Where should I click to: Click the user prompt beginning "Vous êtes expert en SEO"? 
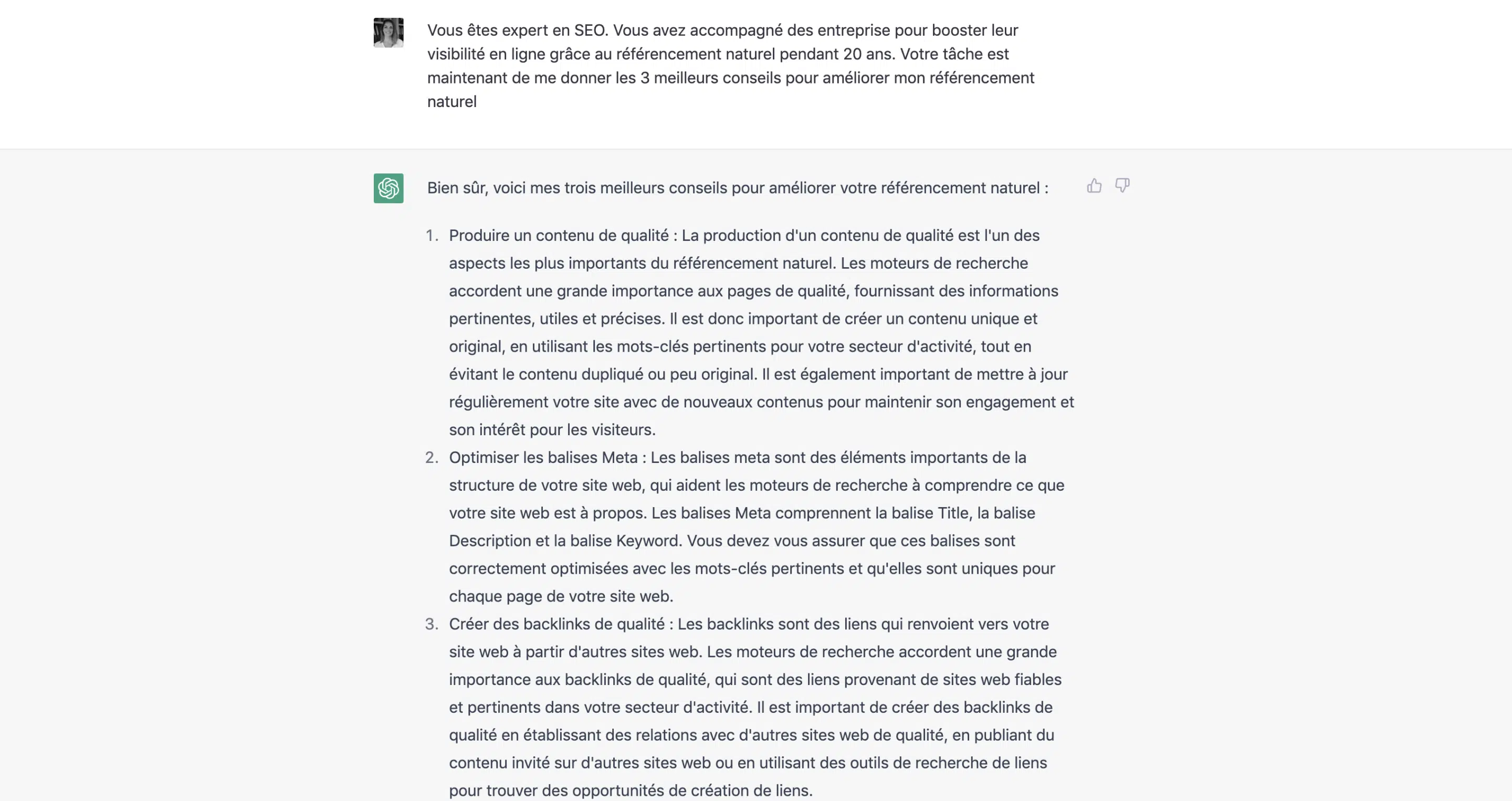[731, 66]
